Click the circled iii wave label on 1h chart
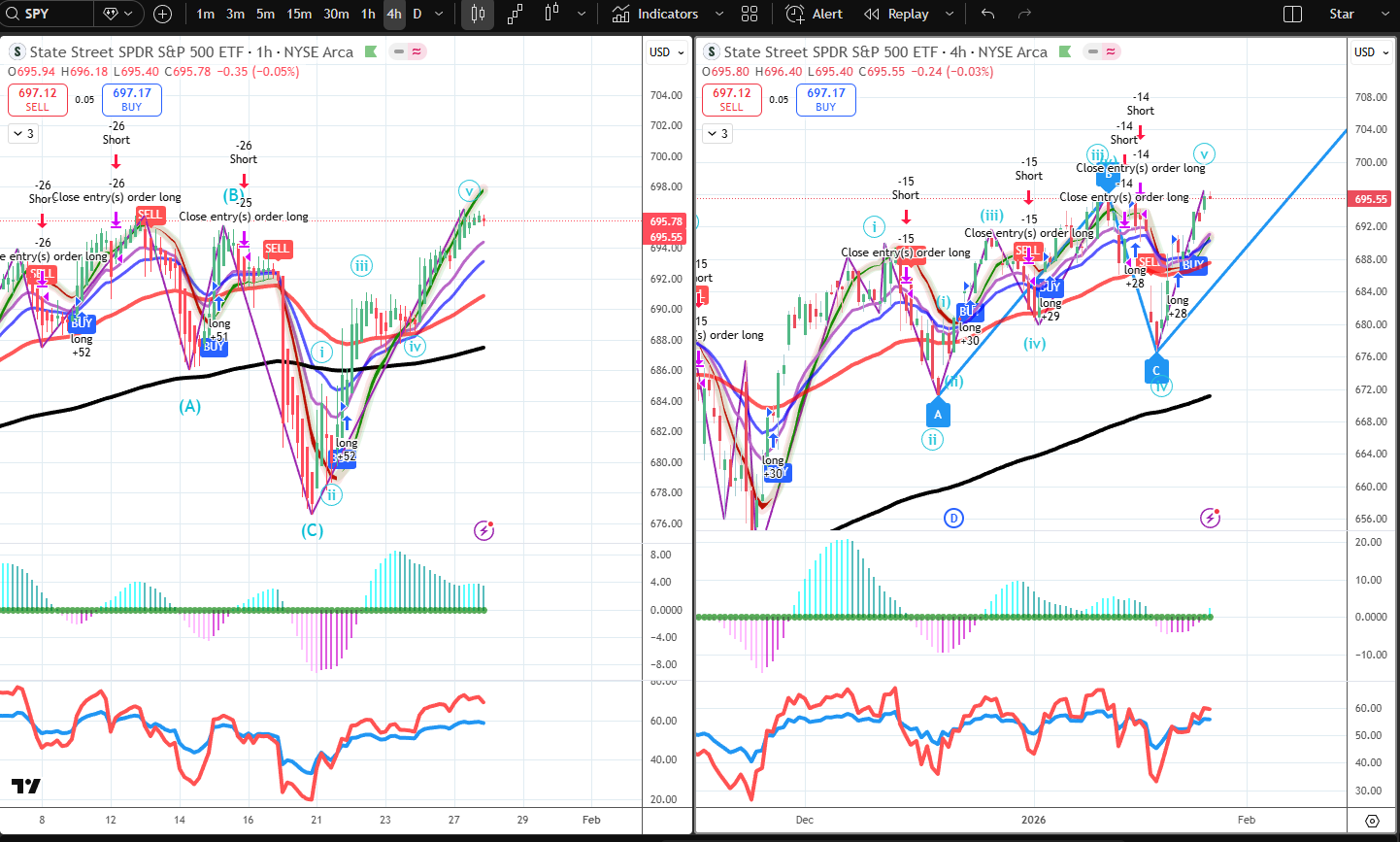1400x842 pixels. [x=361, y=266]
